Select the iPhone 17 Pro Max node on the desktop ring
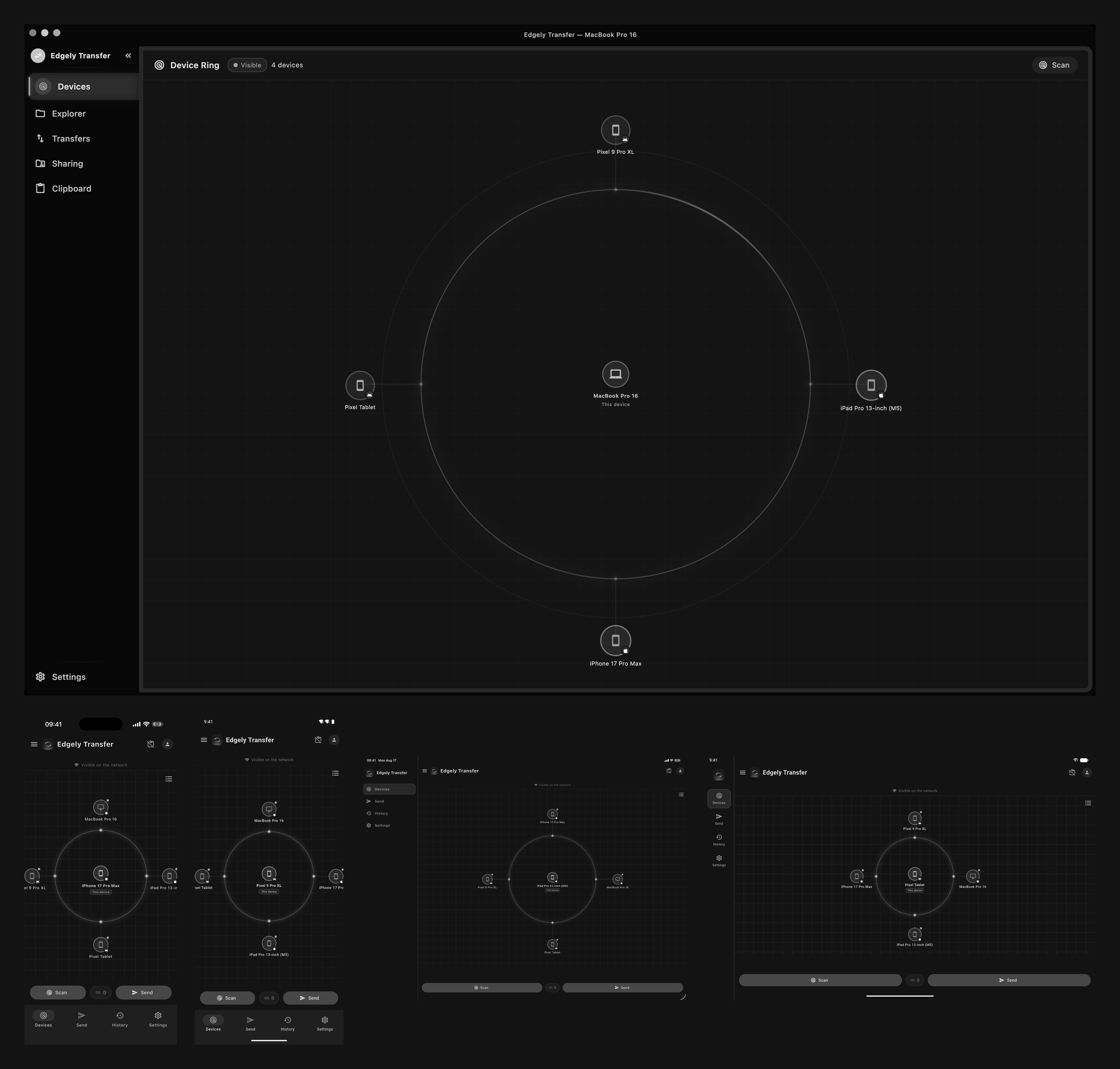 (x=615, y=641)
